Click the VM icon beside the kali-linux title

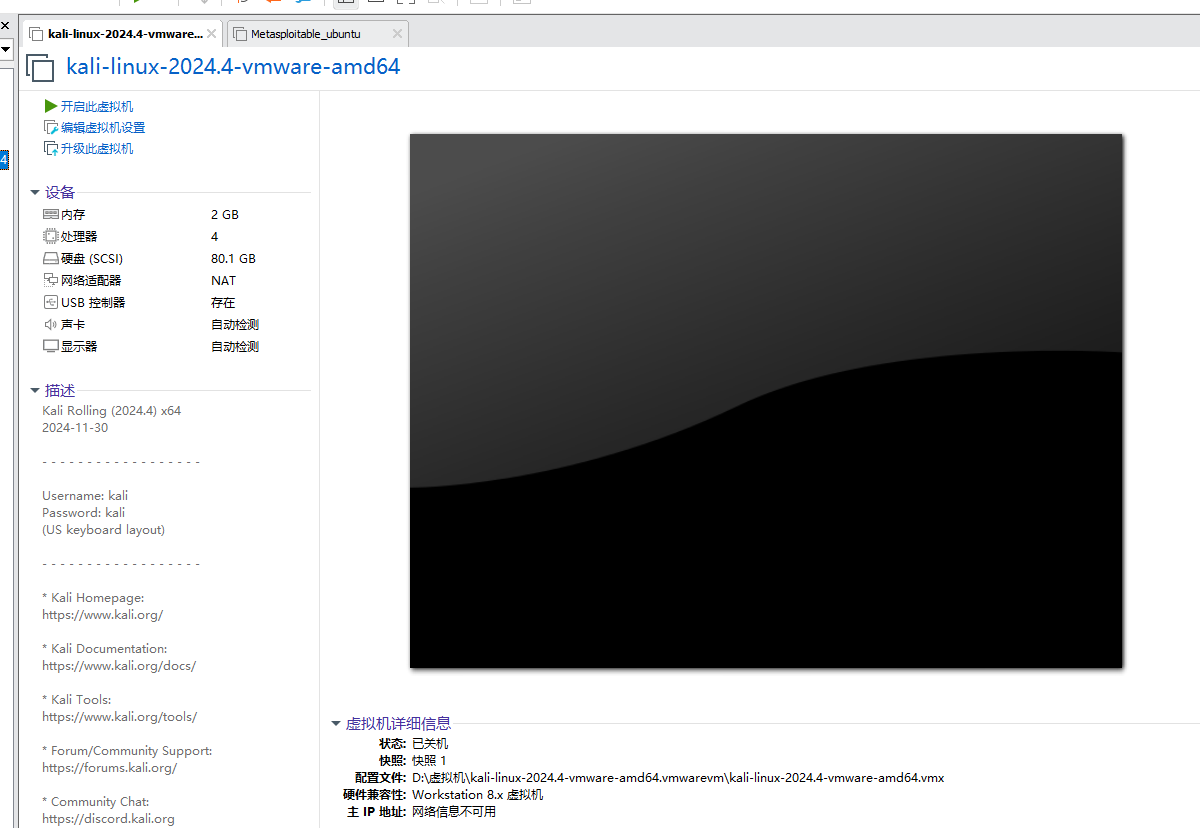[40, 68]
